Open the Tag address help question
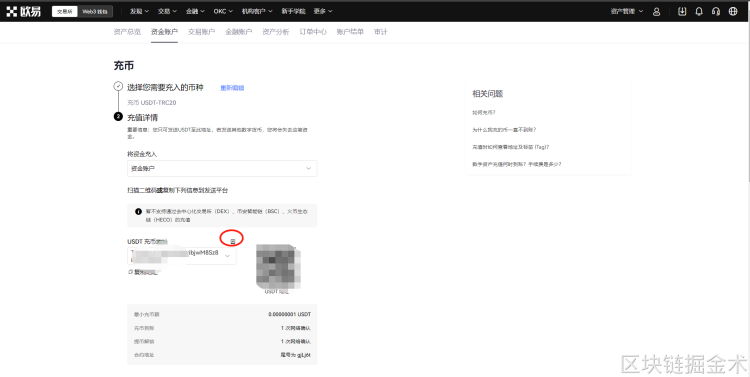Viewport: 750px width, 377px height. click(x=510, y=147)
